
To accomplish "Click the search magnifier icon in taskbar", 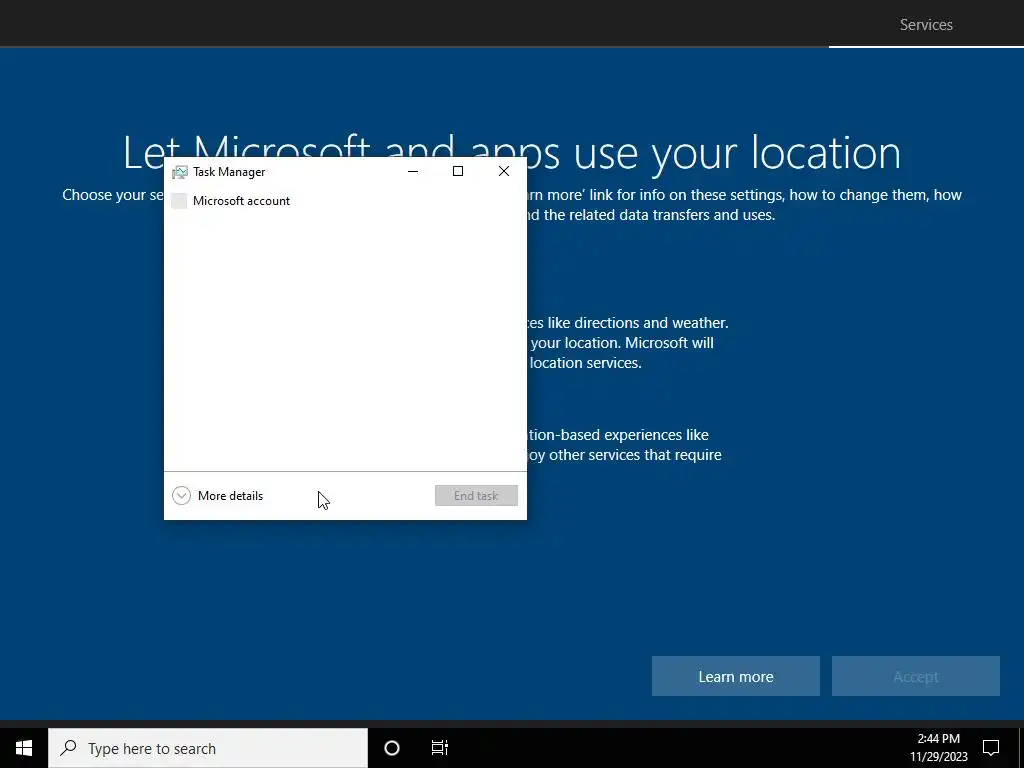I will pyautogui.click(x=69, y=748).
